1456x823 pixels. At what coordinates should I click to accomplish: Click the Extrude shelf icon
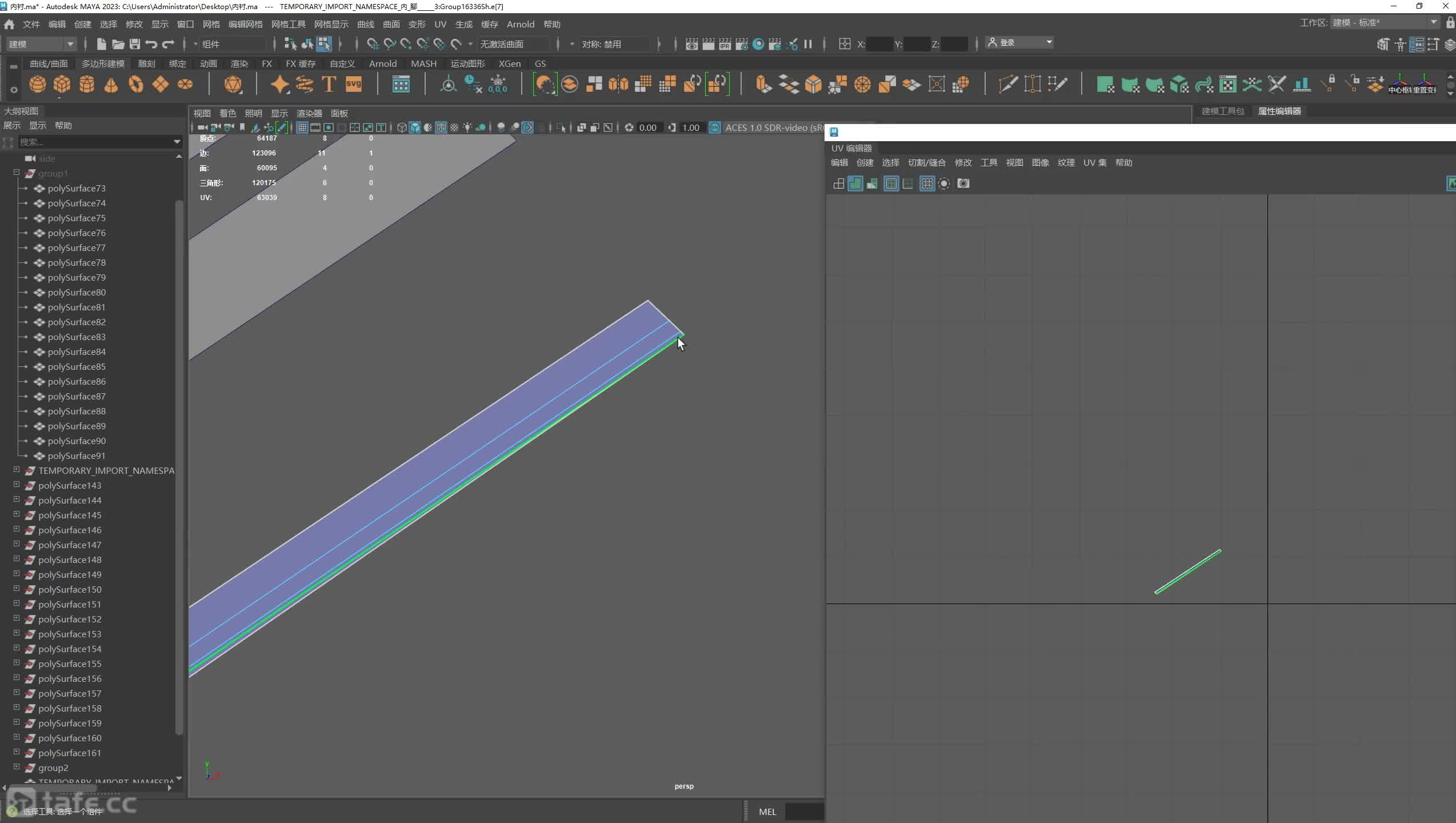[763, 85]
